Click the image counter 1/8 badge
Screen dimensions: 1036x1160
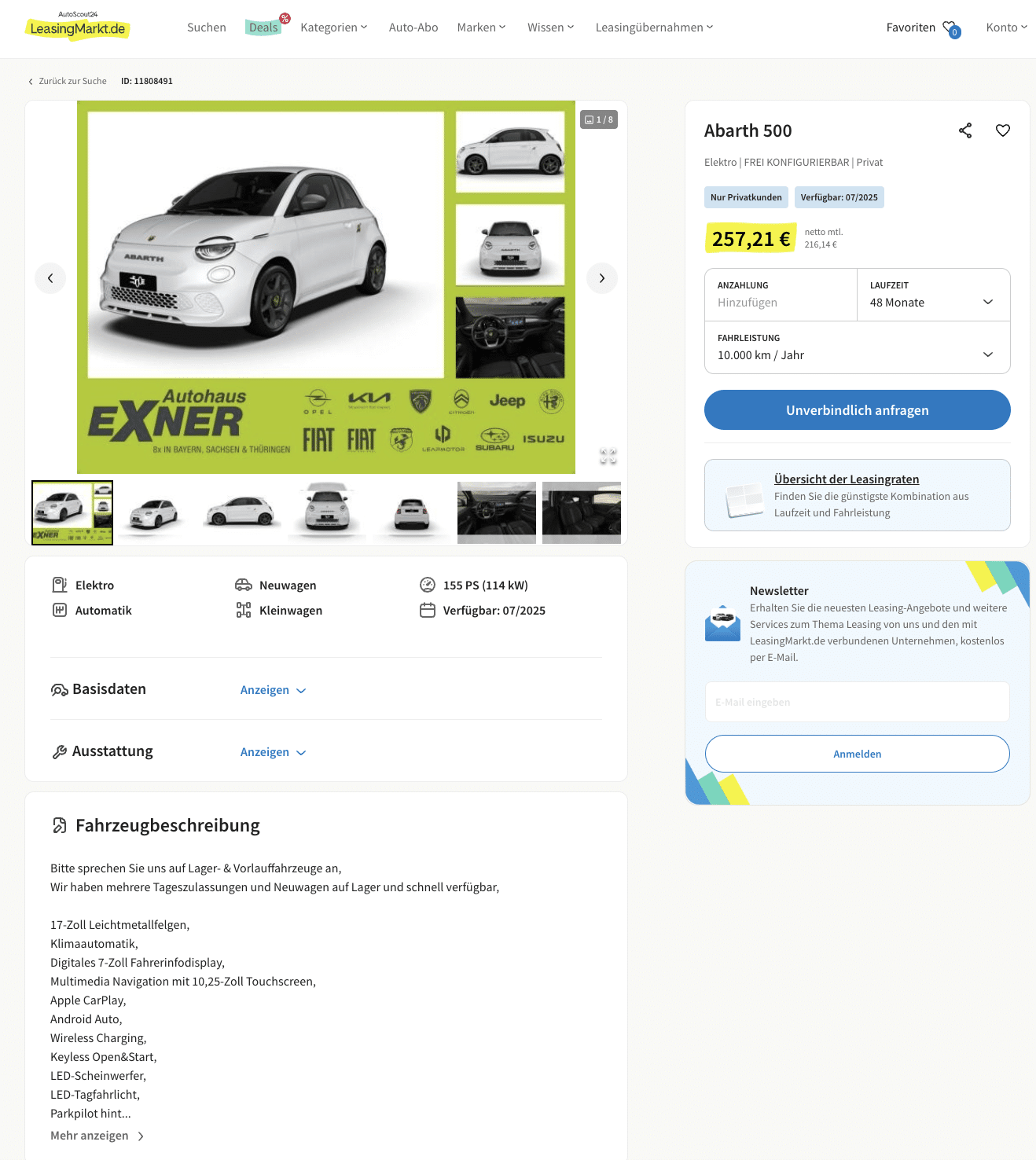[599, 119]
